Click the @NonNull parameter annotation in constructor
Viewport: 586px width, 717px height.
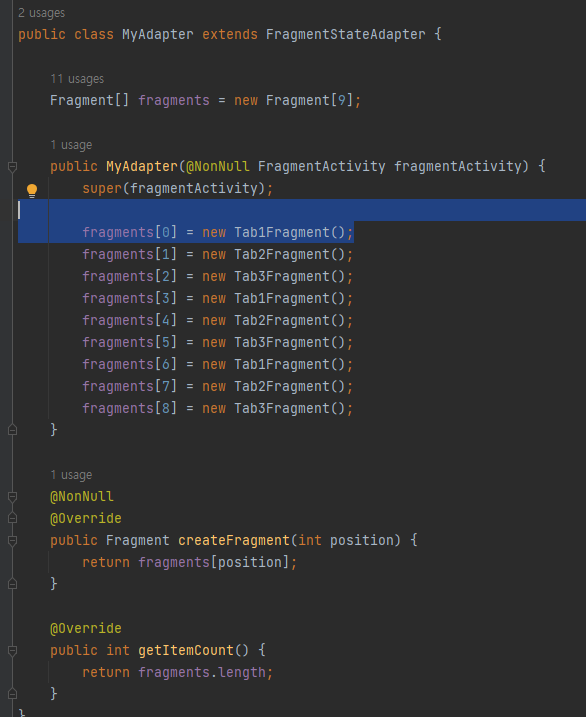[x=218, y=166]
